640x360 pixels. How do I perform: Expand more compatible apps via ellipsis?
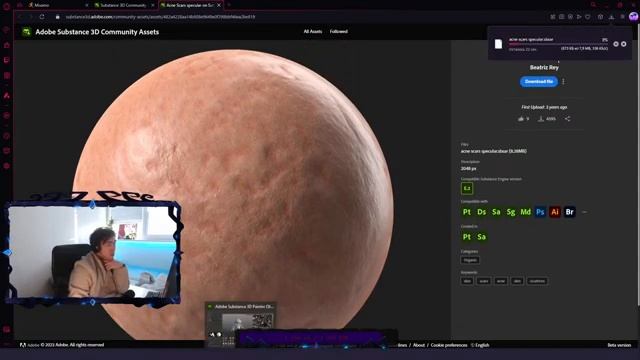[x=584, y=212]
